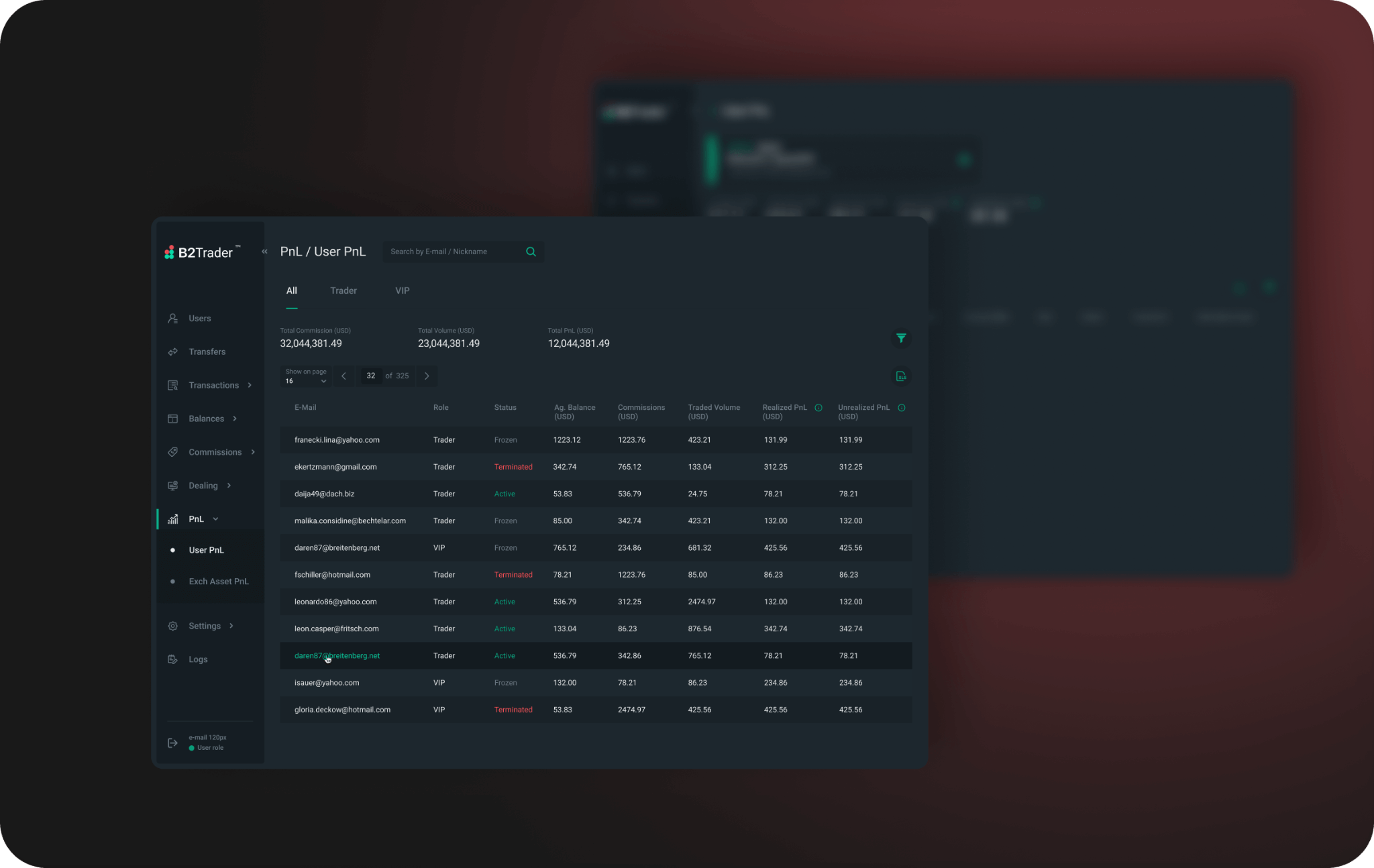Image resolution: width=1374 pixels, height=868 pixels.
Task: Click the logout icon in sidebar
Action: coord(172,743)
